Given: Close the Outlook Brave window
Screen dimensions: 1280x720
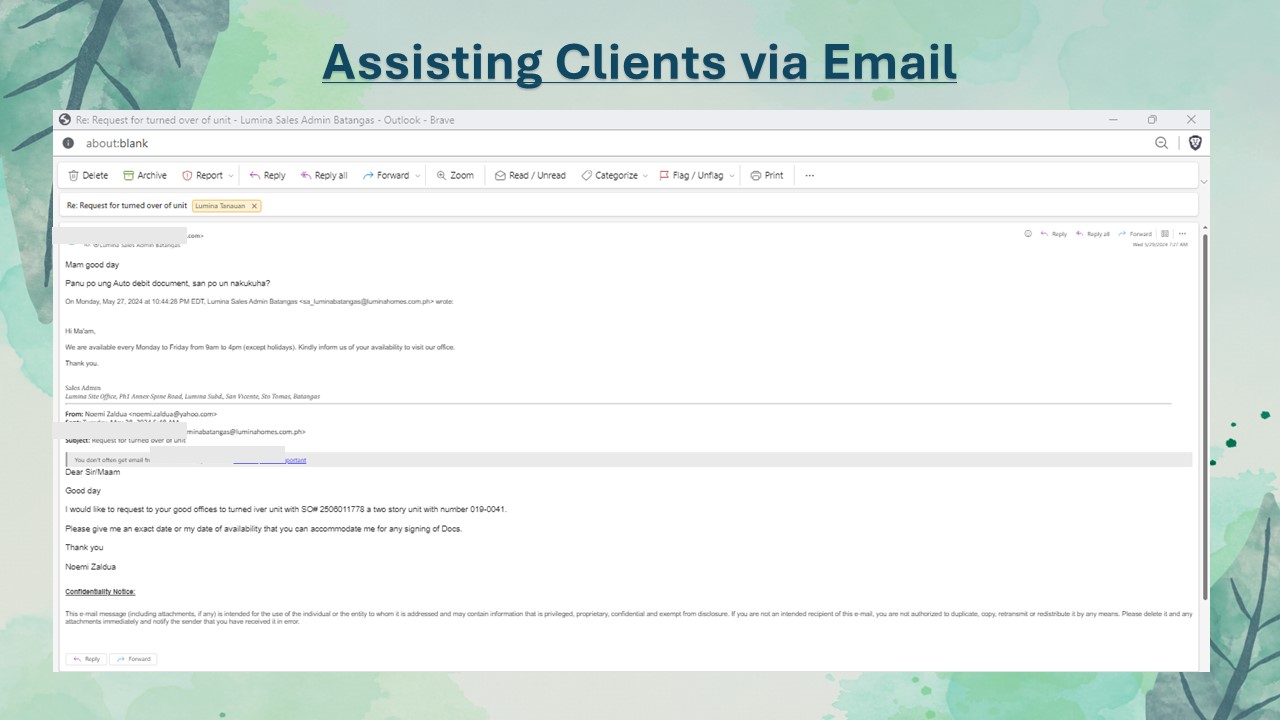Looking at the screenshot, I should pos(1191,120).
